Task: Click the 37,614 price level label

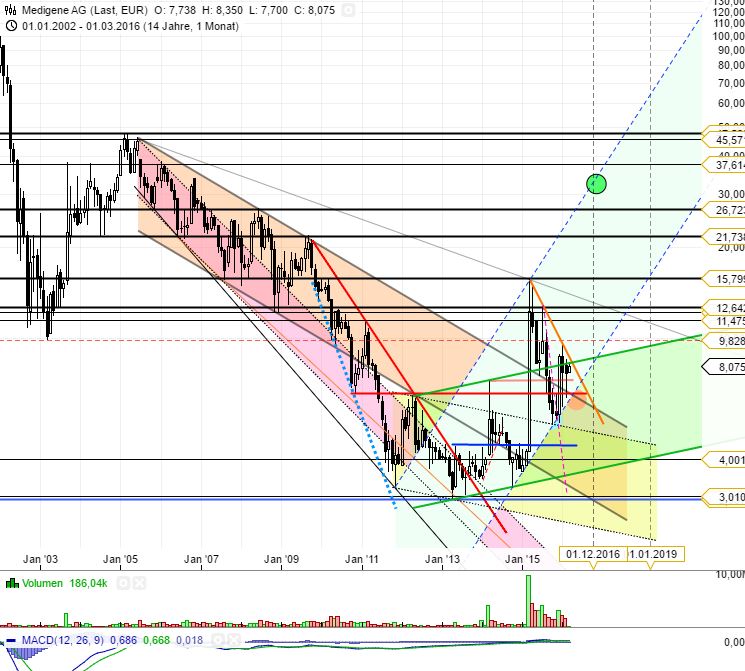Action: coord(725,165)
